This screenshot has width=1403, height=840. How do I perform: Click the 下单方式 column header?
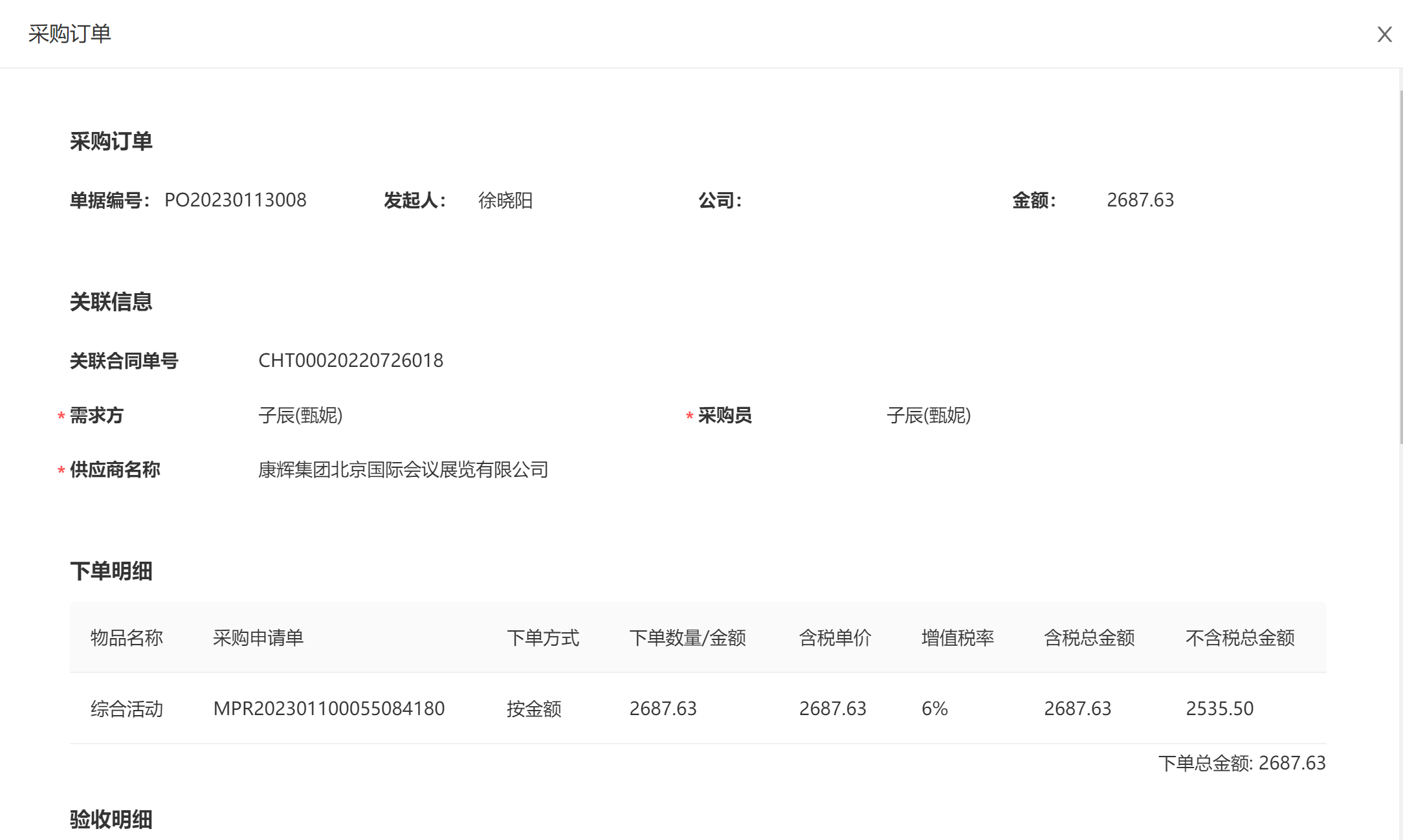tap(543, 638)
